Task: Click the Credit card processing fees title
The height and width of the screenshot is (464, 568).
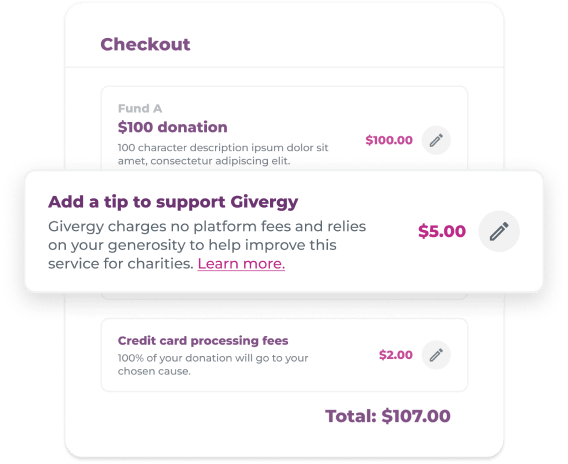Action: pyautogui.click(x=203, y=341)
